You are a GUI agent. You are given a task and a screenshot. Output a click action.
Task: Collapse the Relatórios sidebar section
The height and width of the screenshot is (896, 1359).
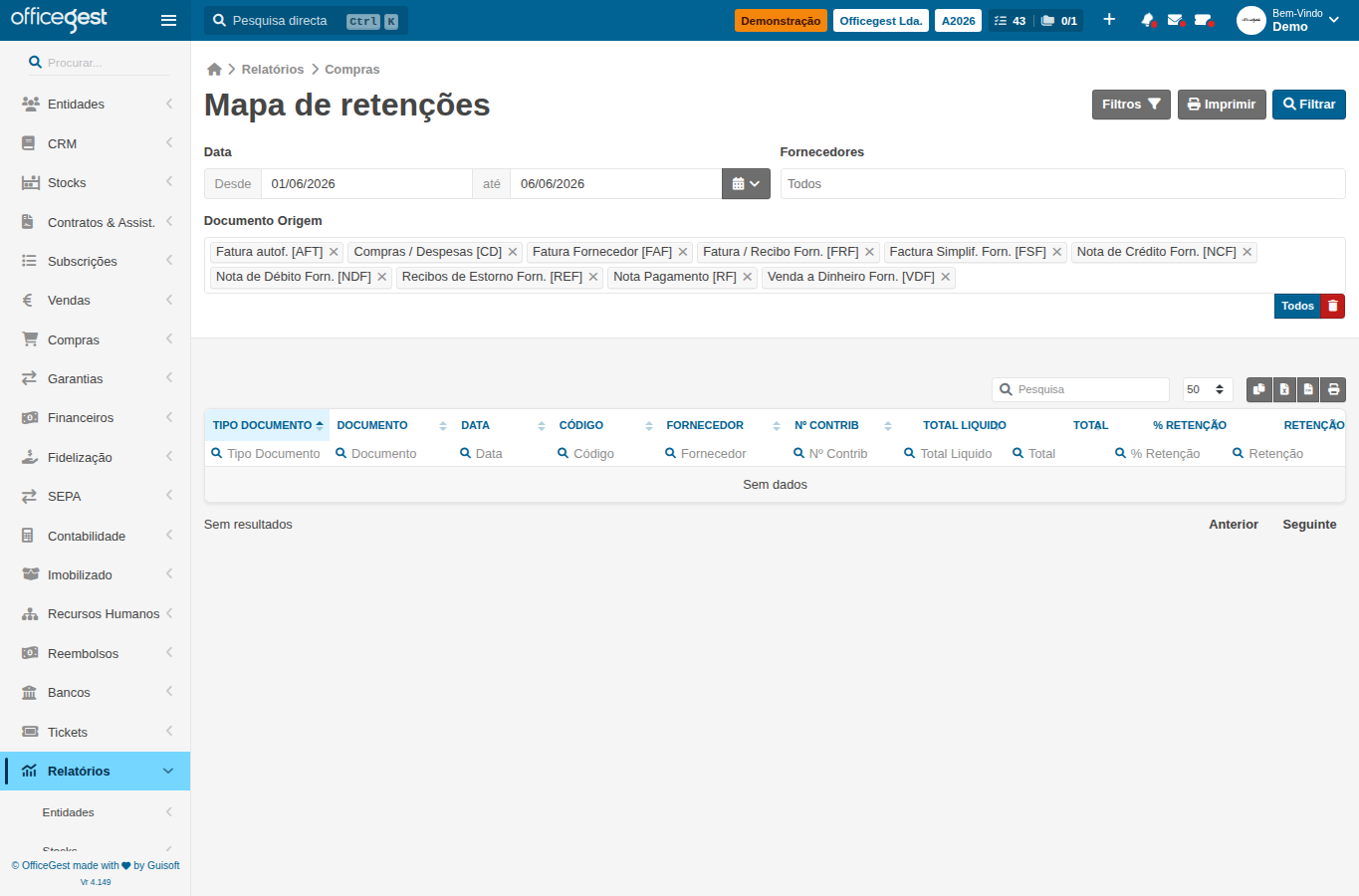click(x=96, y=771)
